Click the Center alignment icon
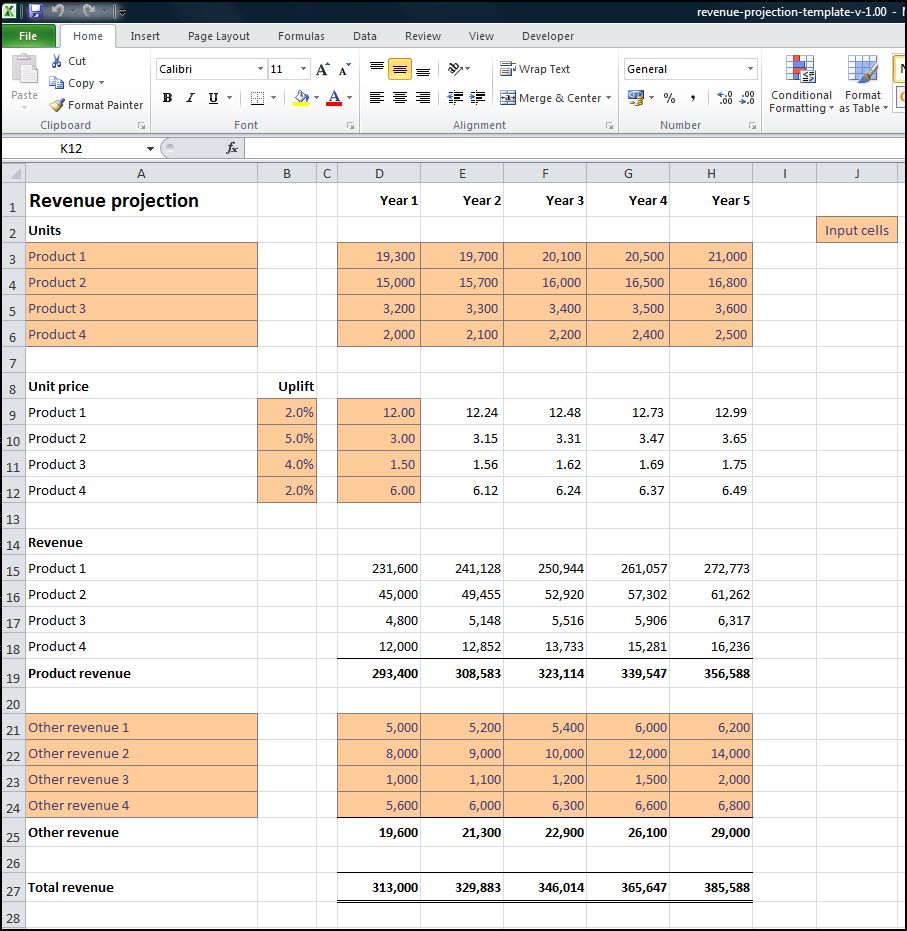907x931 pixels. coord(398,99)
